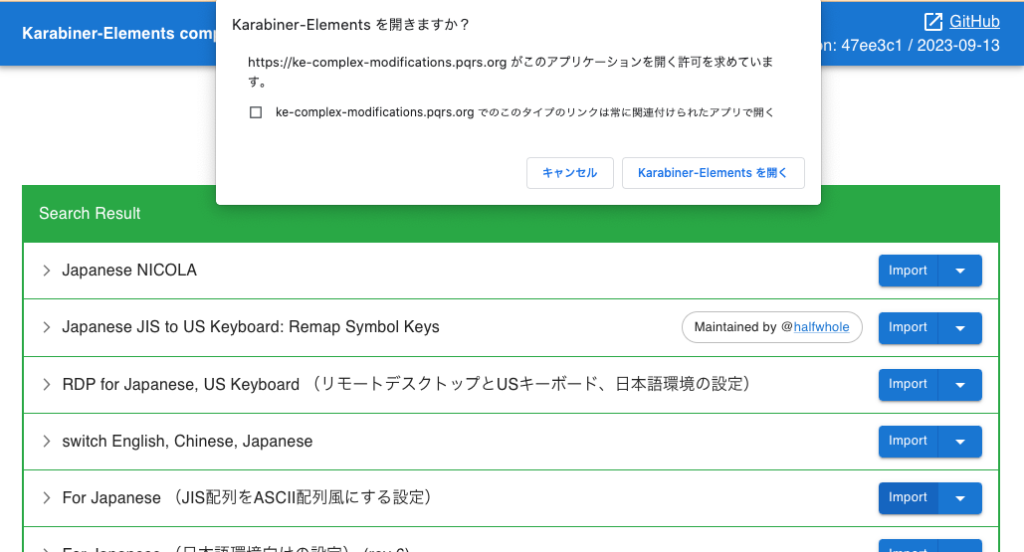The height and width of the screenshot is (552, 1024).
Task: Import RDP for Japanese, US Keyboard rules
Action: click(908, 384)
